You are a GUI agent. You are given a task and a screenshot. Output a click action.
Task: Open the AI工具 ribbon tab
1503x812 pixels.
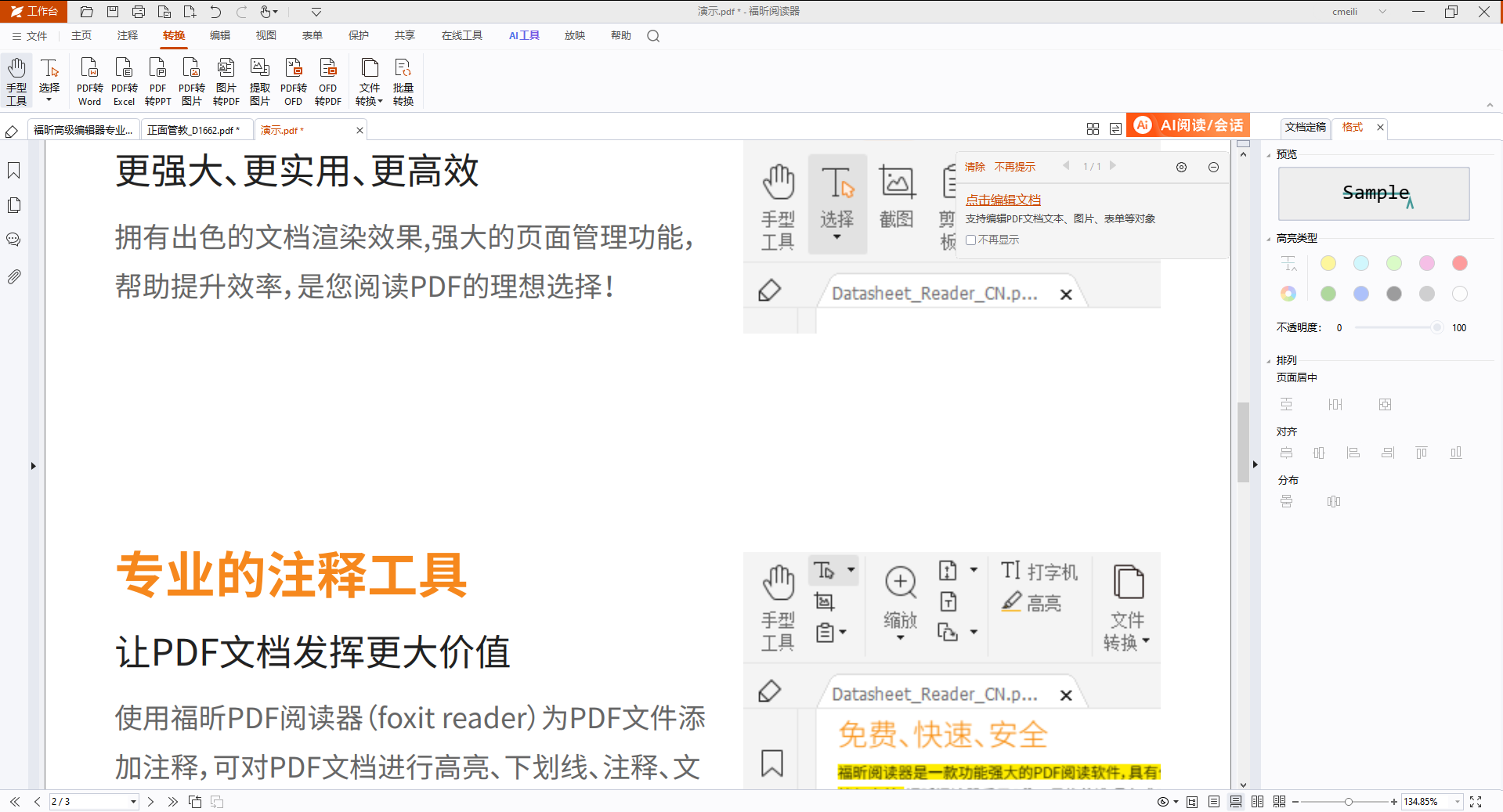(x=524, y=36)
